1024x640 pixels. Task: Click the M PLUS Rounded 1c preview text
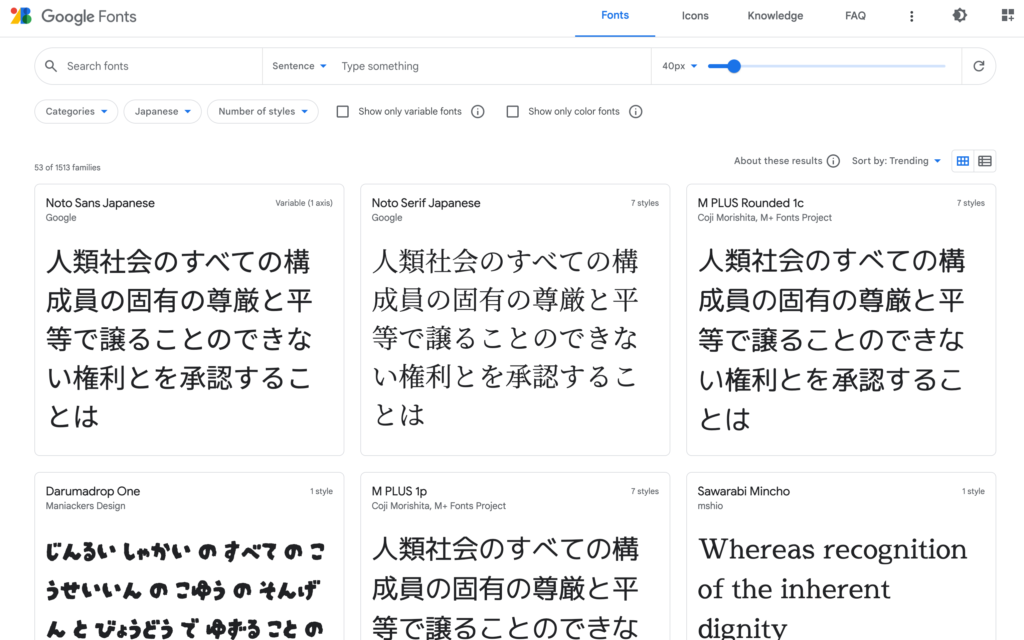[831, 339]
